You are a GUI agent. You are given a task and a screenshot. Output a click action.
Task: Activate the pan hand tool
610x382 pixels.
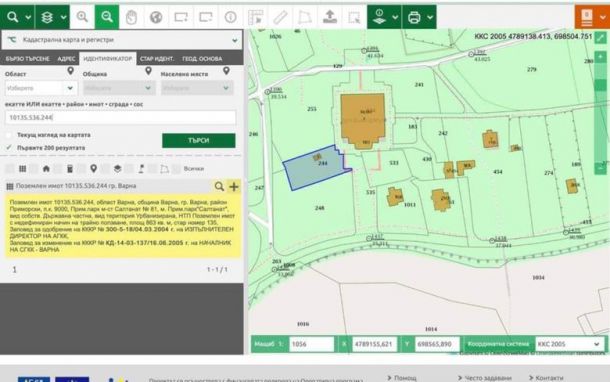click(x=131, y=18)
